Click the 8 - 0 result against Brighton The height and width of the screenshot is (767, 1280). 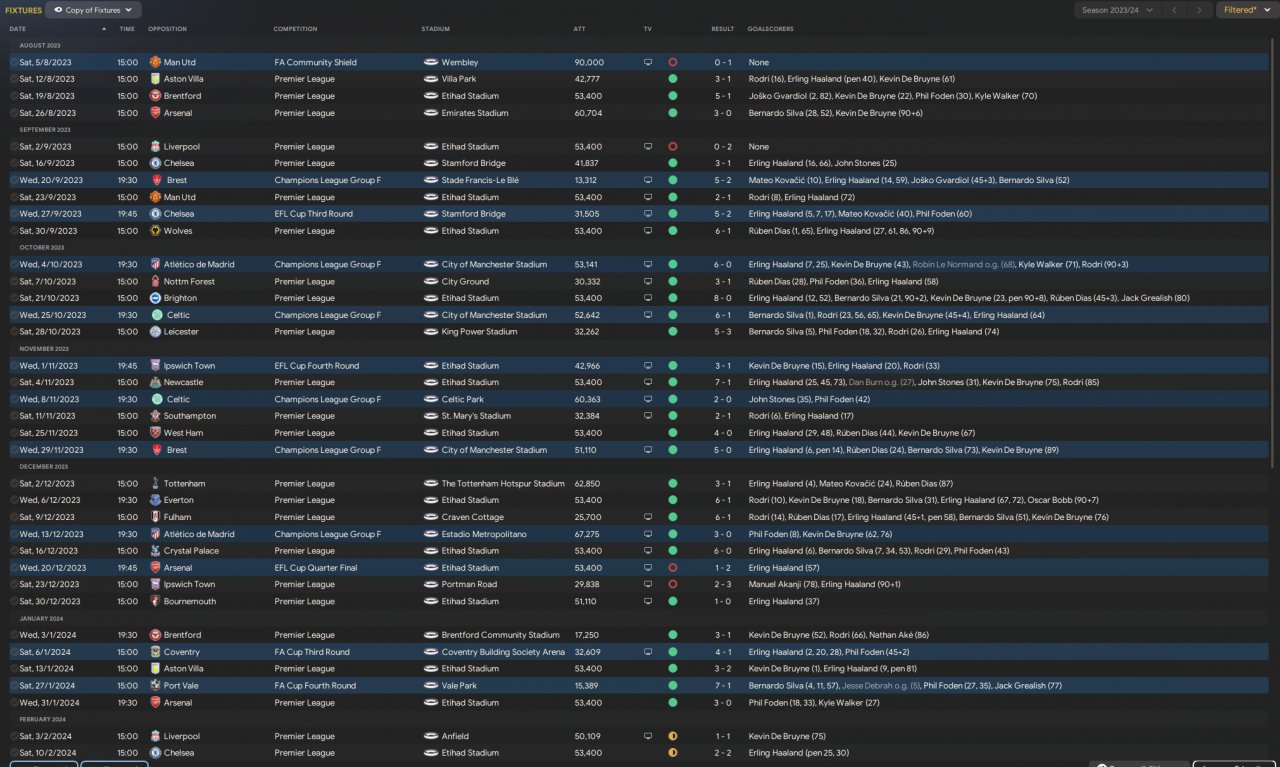click(x=723, y=298)
